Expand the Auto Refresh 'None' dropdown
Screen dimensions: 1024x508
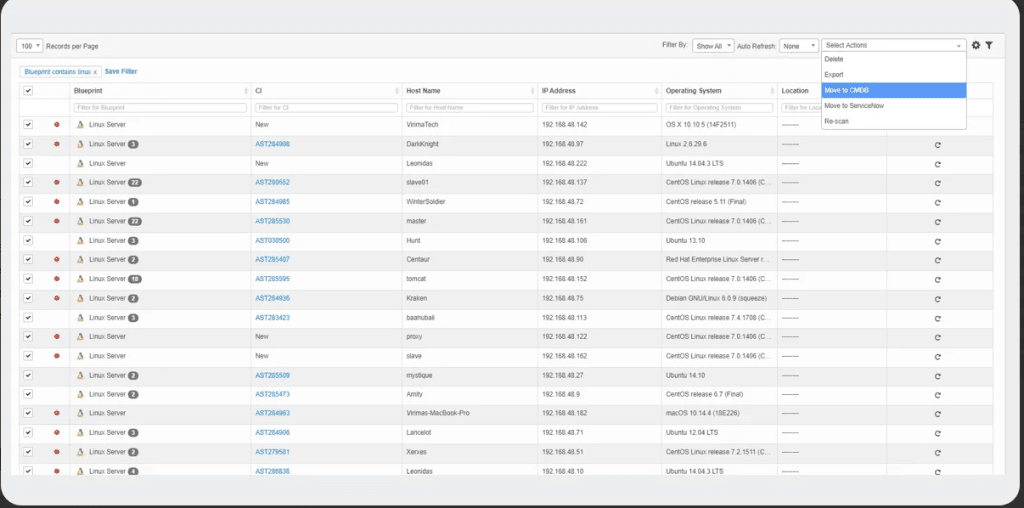tap(799, 46)
